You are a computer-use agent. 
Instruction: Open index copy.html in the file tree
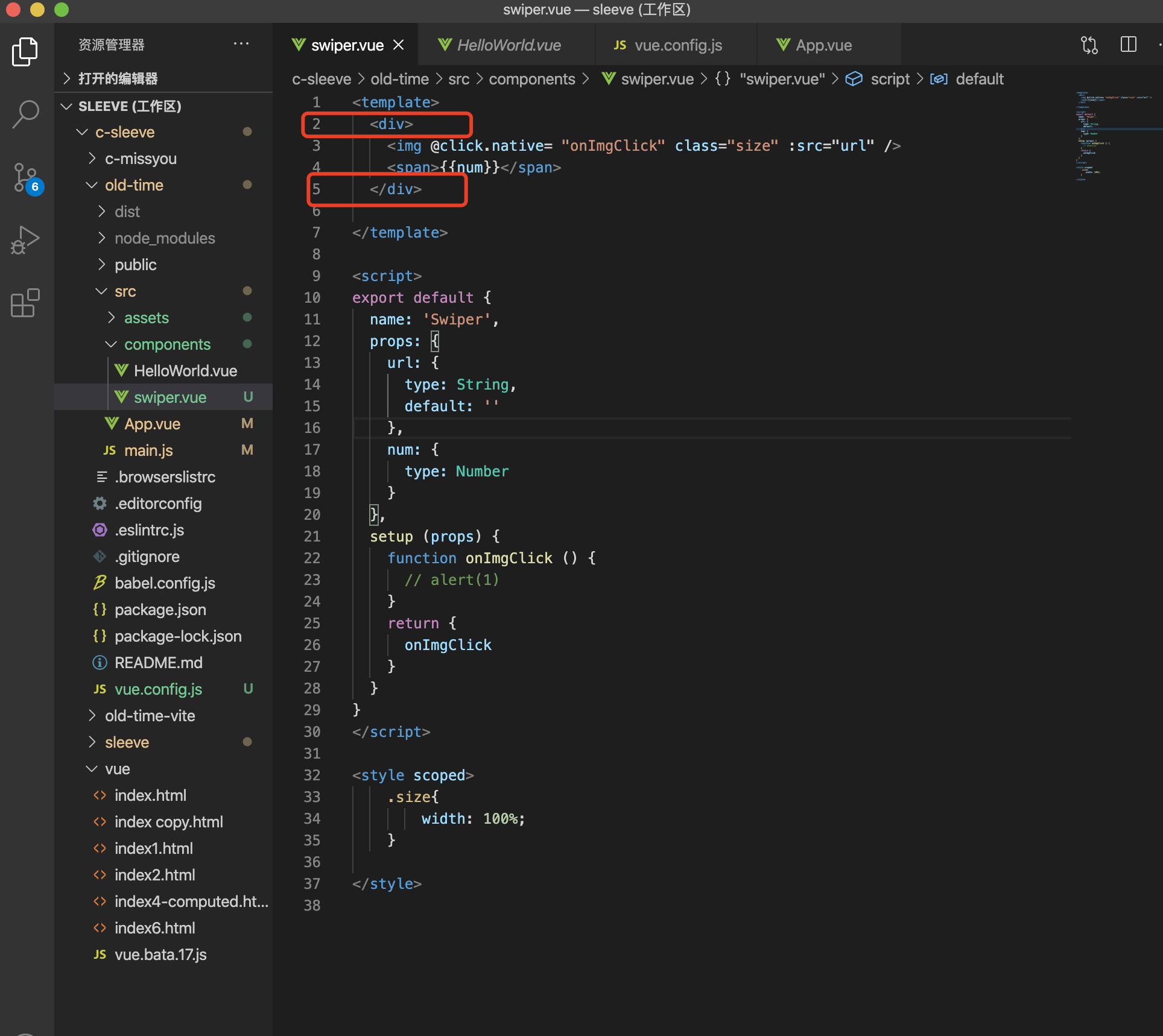[x=163, y=821]
